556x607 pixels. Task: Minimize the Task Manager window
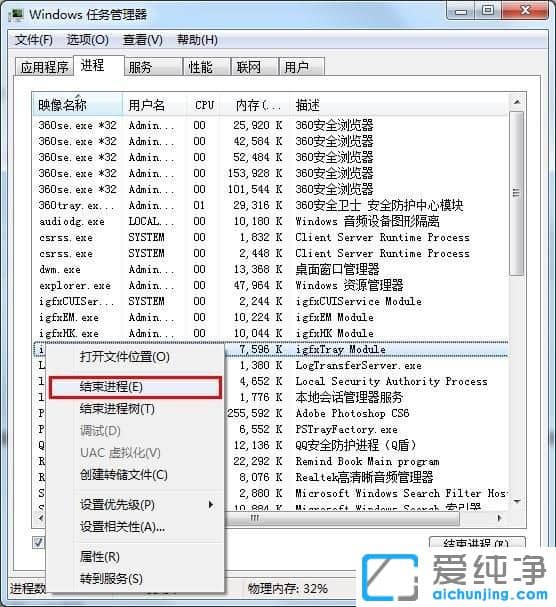[461, 10]
